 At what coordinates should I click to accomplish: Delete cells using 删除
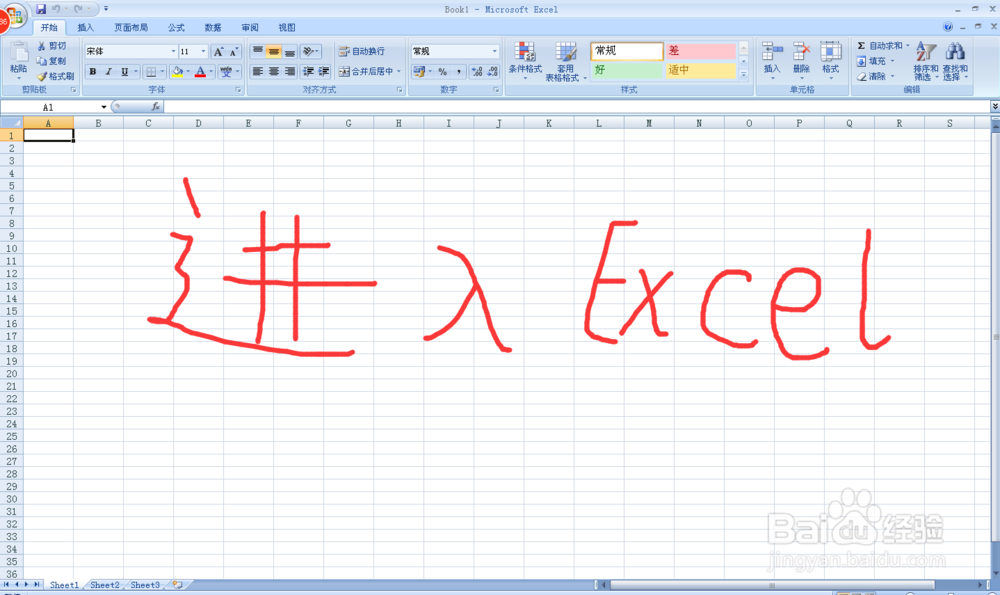point(801,61)
